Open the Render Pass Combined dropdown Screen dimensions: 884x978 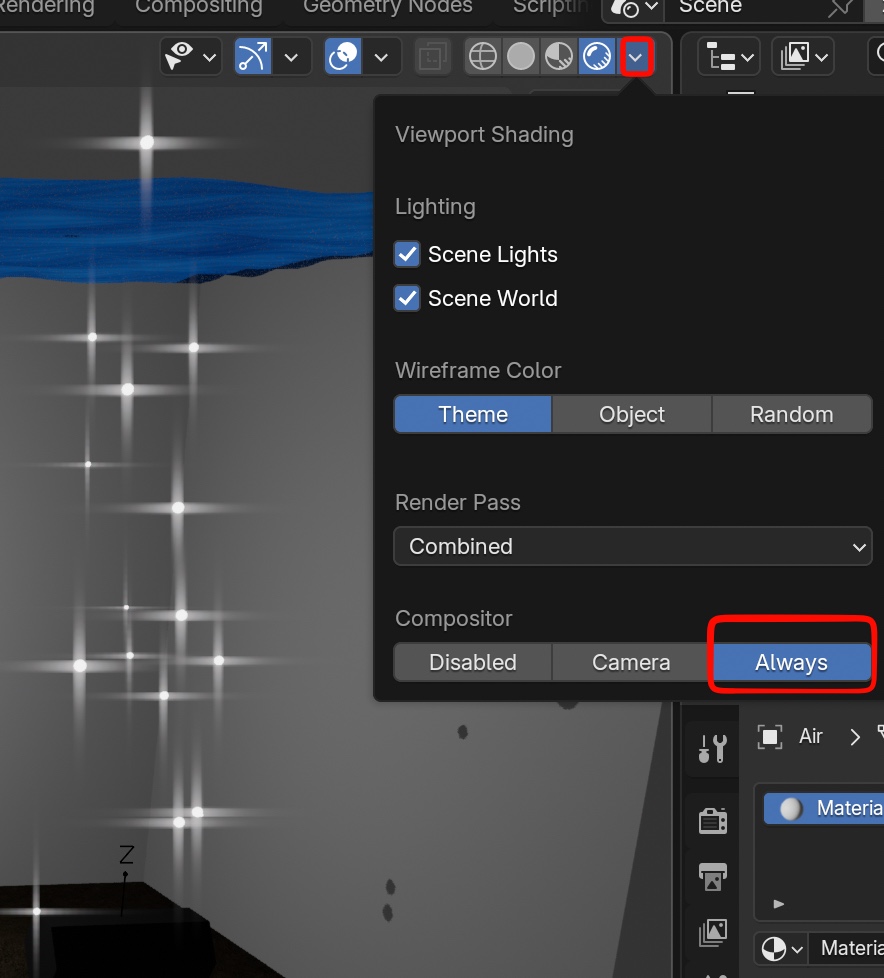tap(632, 547)
